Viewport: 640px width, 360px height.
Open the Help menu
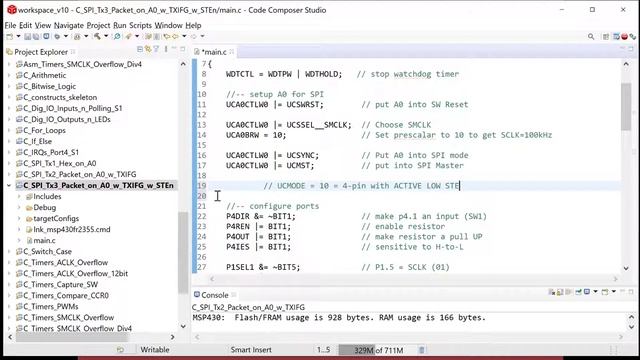(x=193, y=25)
